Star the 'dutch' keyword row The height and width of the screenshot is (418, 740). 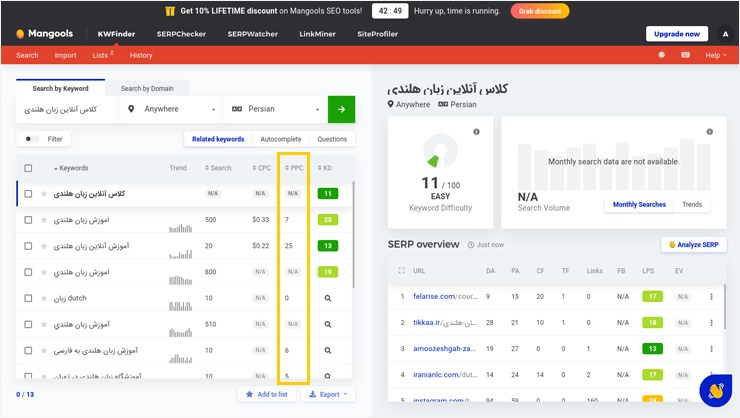pyautogui.click(x=43, y=298)
